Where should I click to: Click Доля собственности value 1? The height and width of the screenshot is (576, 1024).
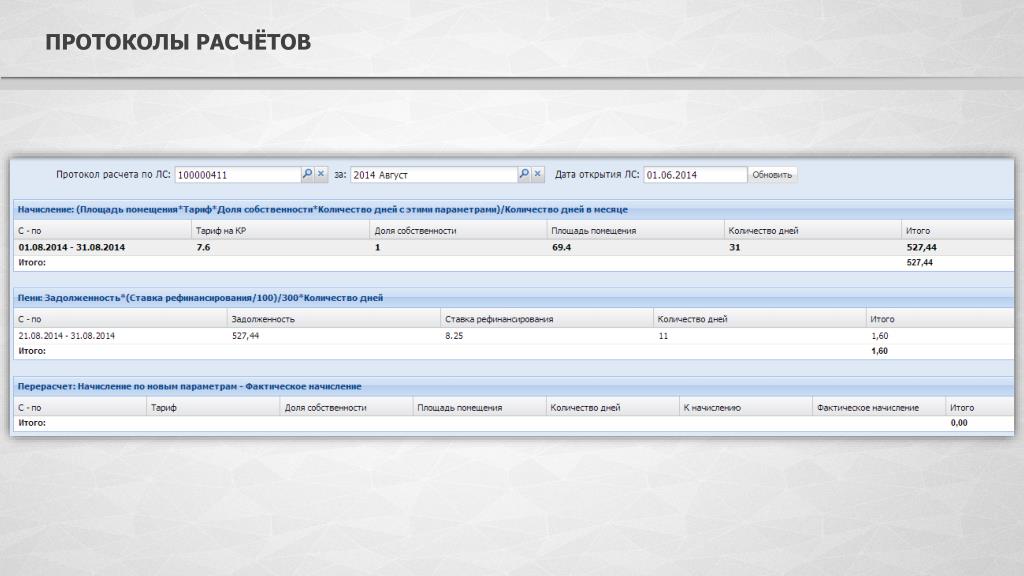(x=377, y=248)
